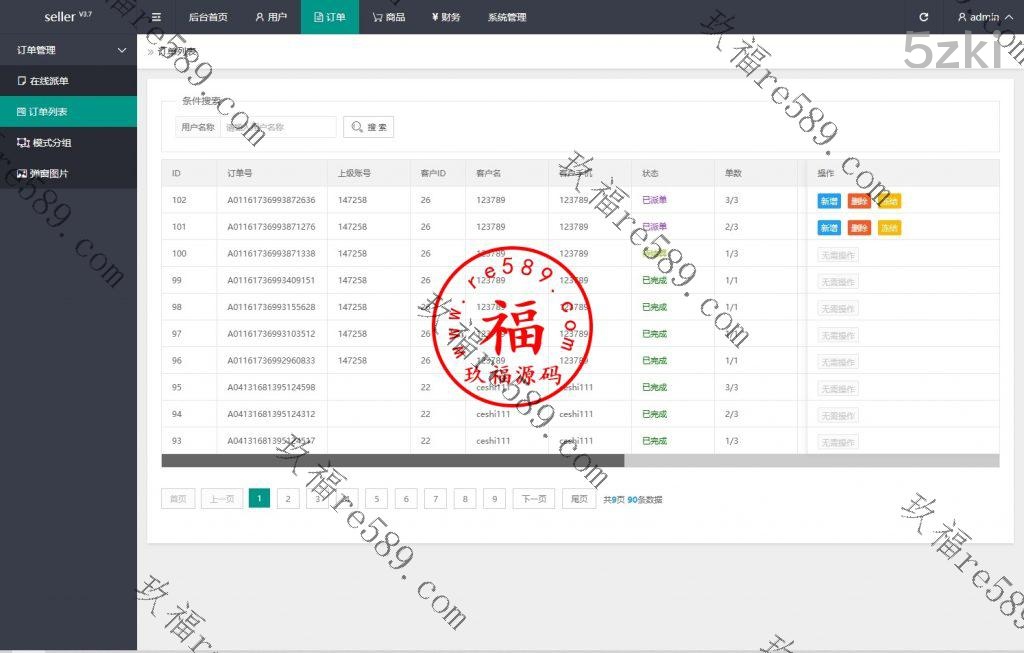Viewport: 1024px width, 653px height.
Task: Expand the admin user dropdown
Action: pos(978,17)
